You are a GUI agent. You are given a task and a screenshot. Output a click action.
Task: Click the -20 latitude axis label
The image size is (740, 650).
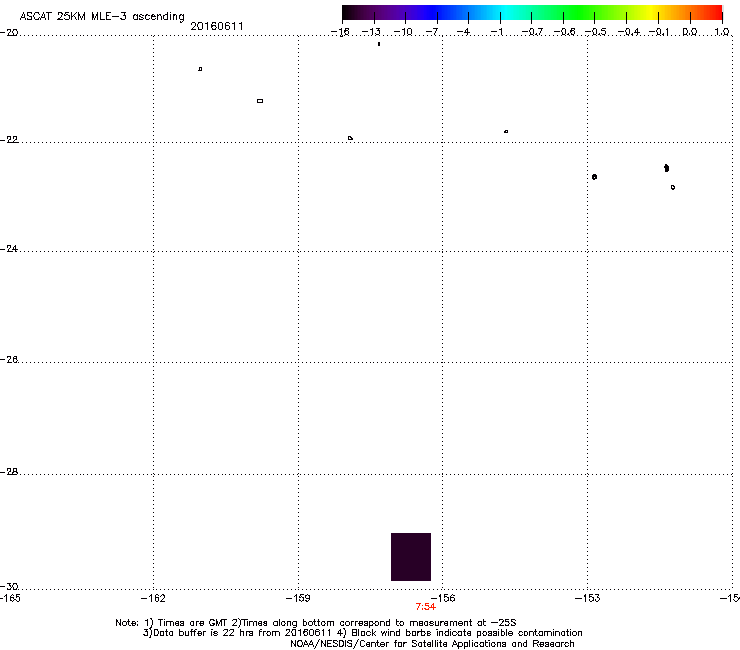point(9,32)
